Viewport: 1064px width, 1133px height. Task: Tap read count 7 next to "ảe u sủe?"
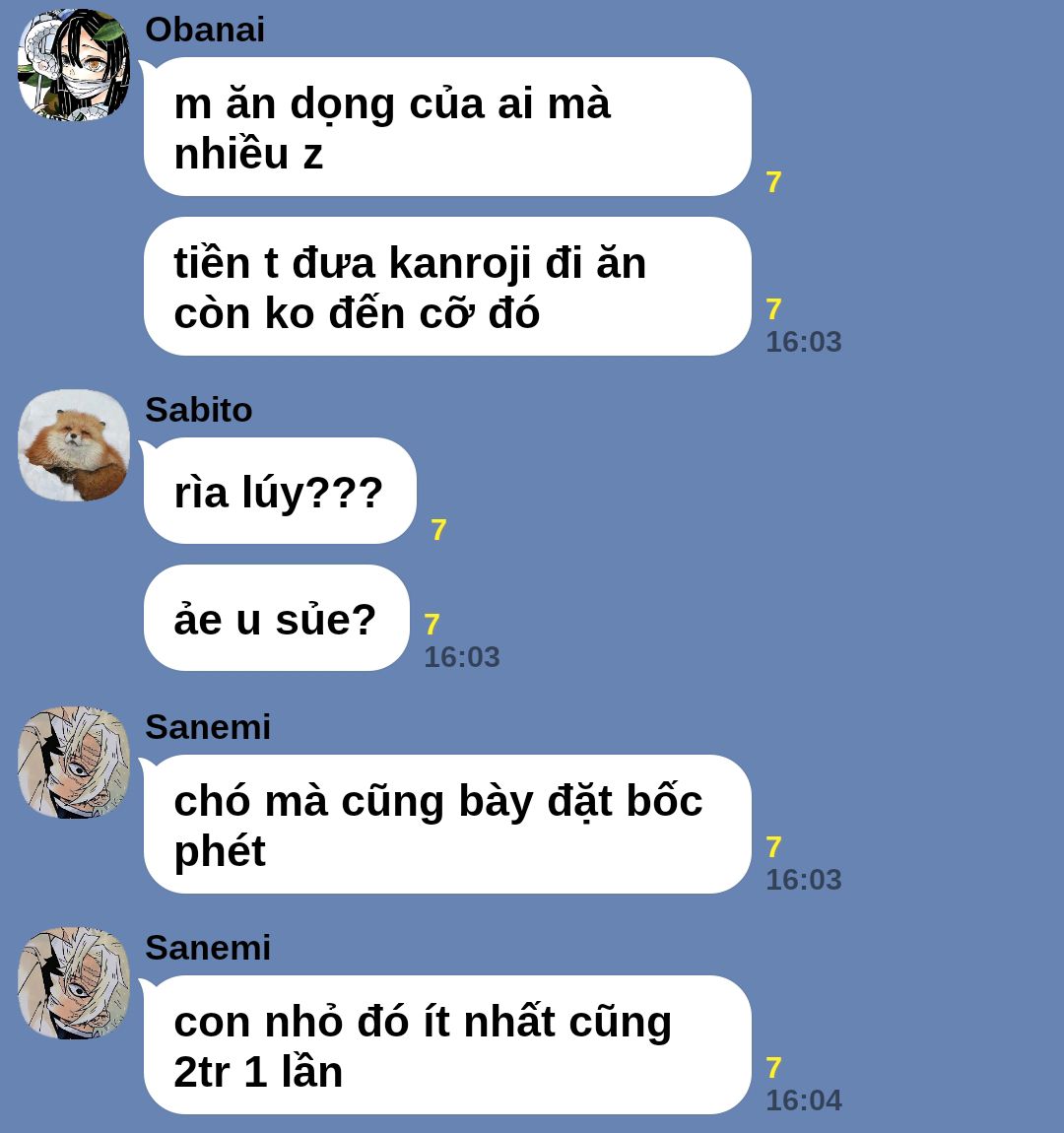pyautogui.click(x=432, y=625)
